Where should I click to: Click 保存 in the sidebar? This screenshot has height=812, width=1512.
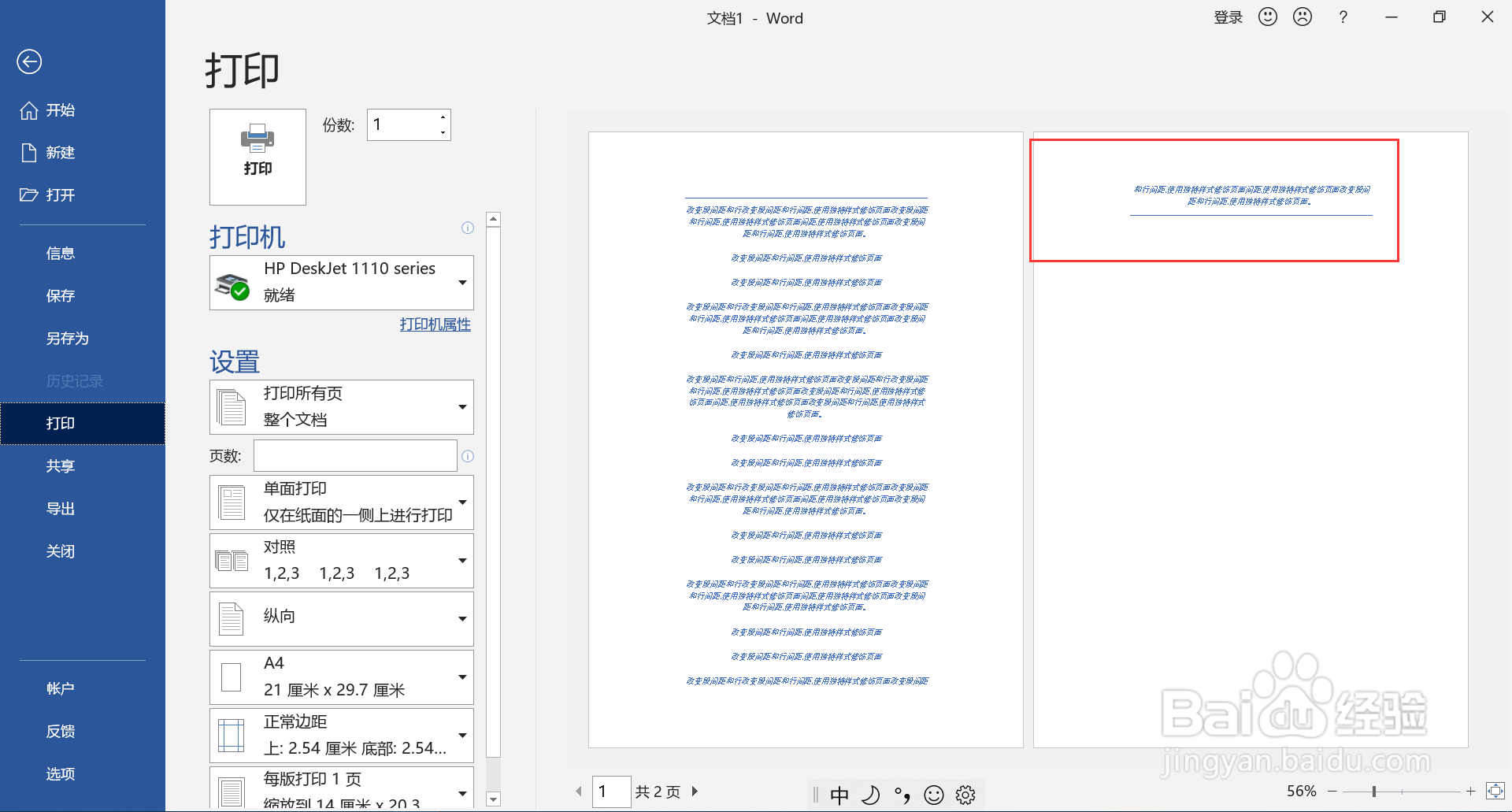tap(83, 296)
